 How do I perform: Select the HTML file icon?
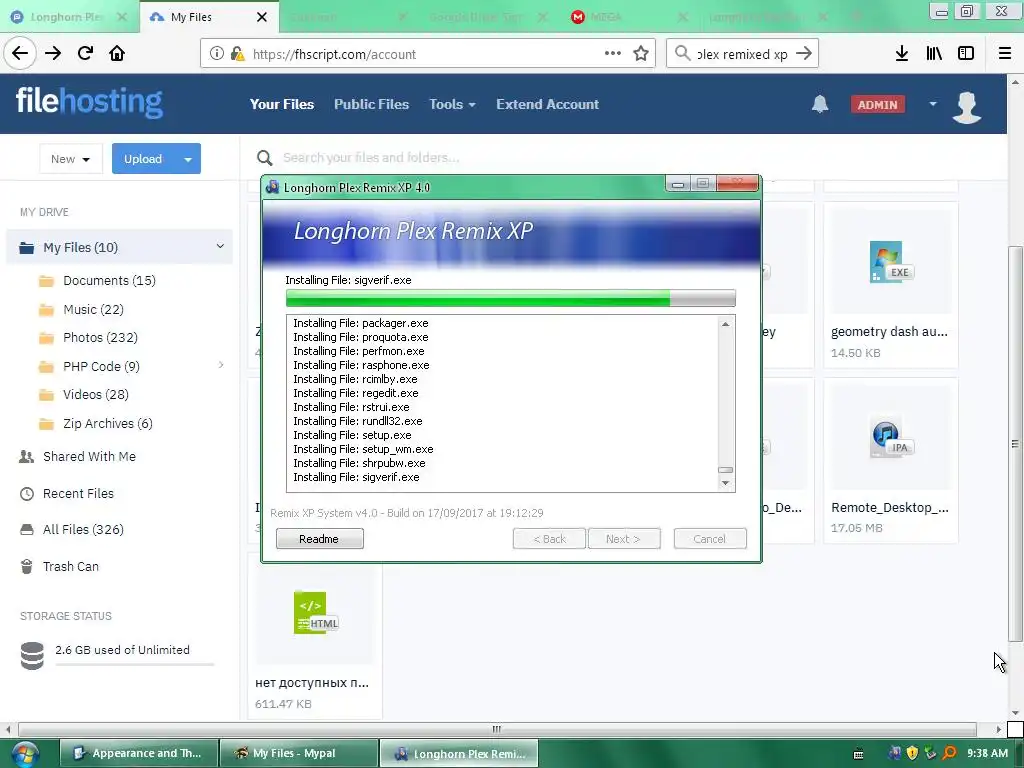[x=315, y=613]
